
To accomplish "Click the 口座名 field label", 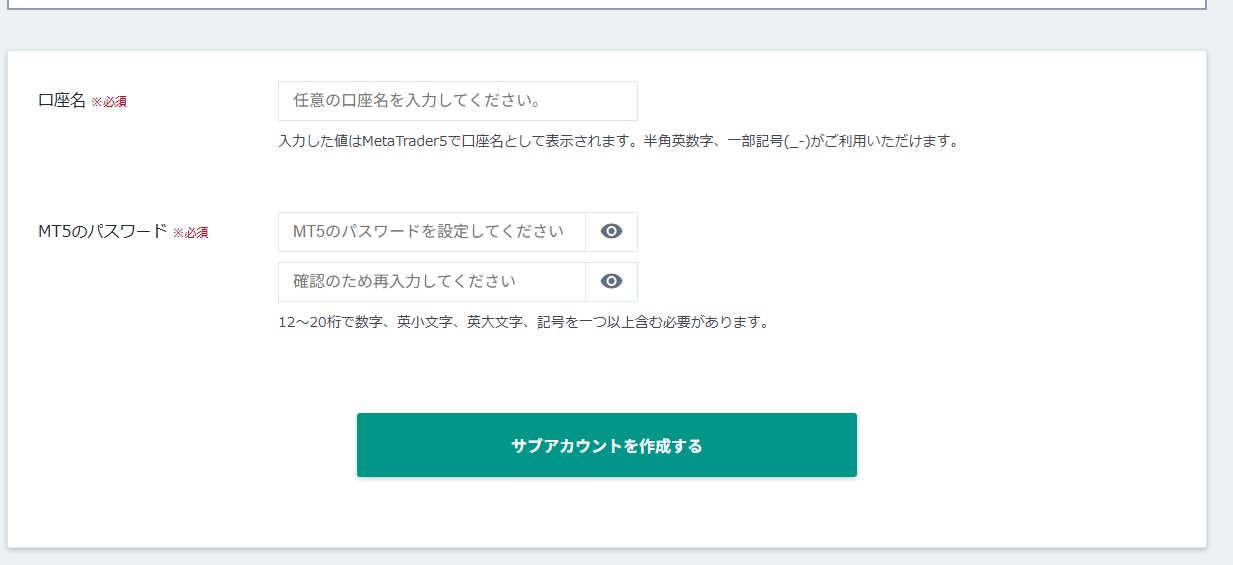I will 62,101.
